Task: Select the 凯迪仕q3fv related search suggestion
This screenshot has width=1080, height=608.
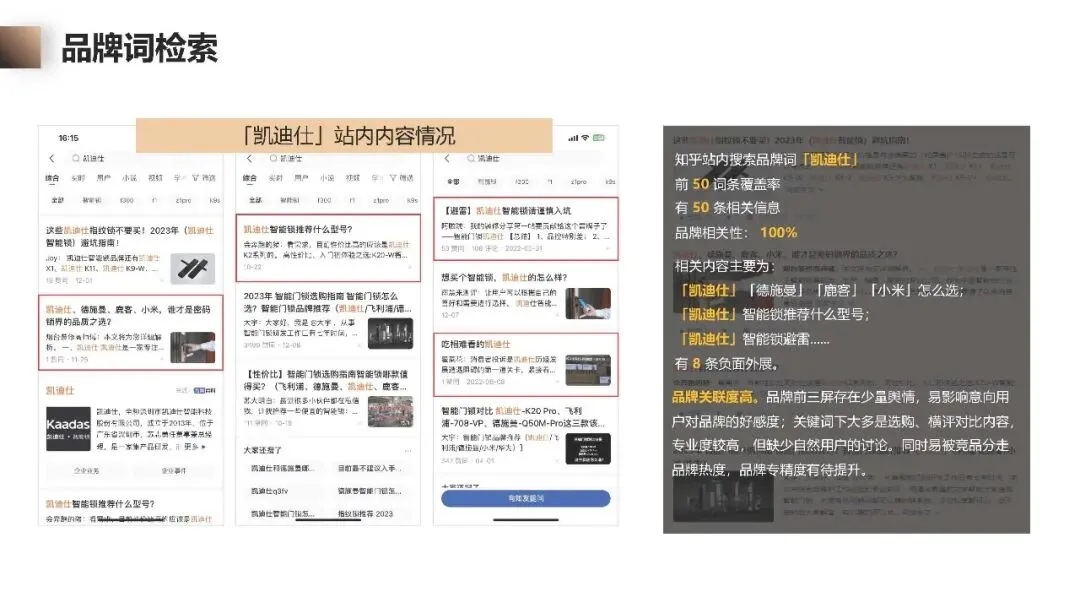Action: tap(269, 490)
